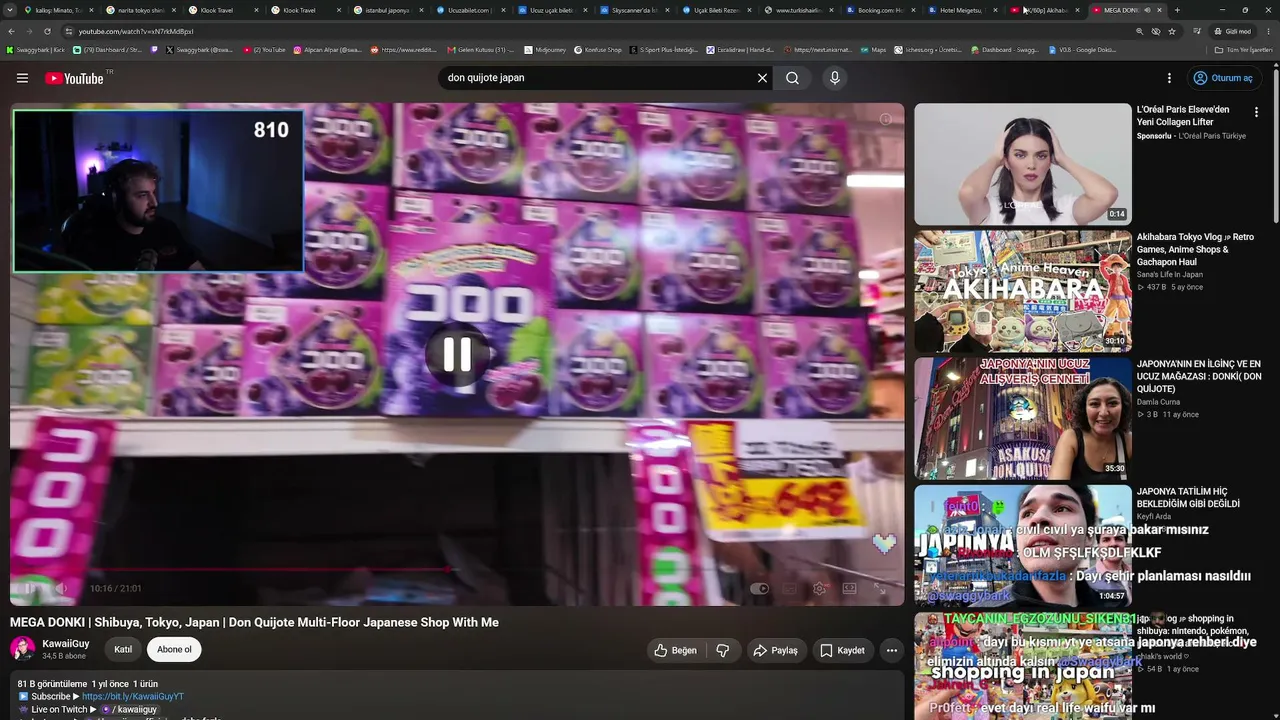Clear the search box with the X
Image resolution: width=1280 pixels, height=720 pixels.
[x=762, y=78]
